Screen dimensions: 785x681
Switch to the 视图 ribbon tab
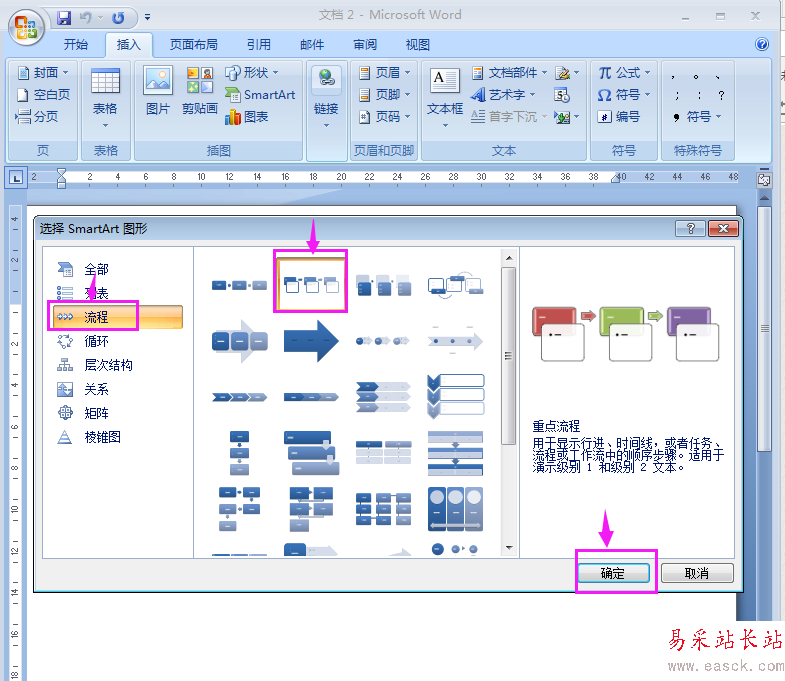418,45
